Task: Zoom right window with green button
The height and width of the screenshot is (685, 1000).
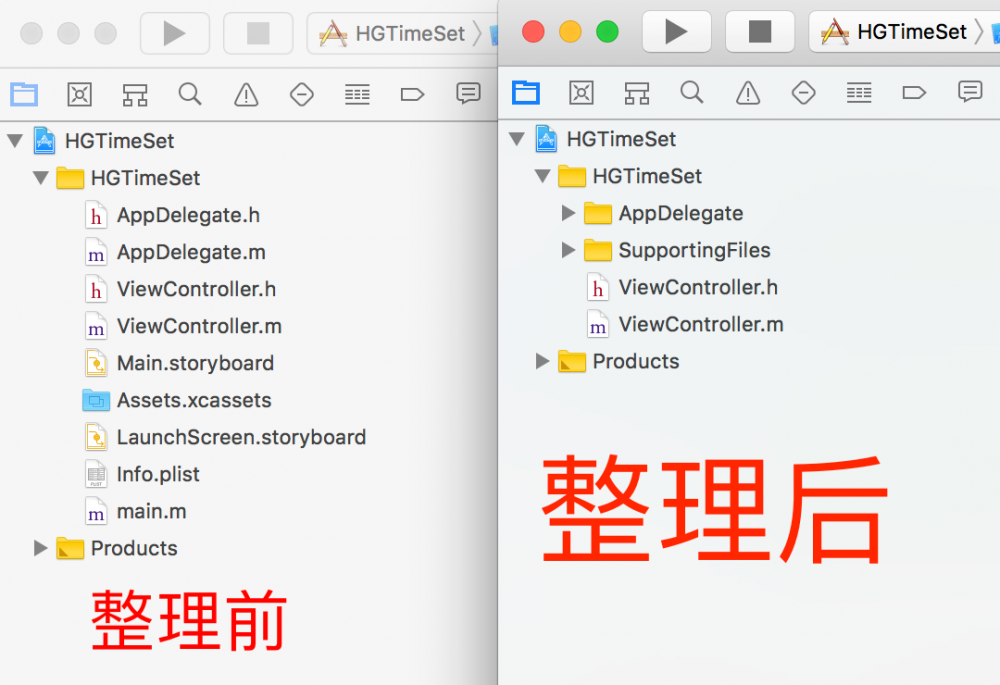Action: 607,31
